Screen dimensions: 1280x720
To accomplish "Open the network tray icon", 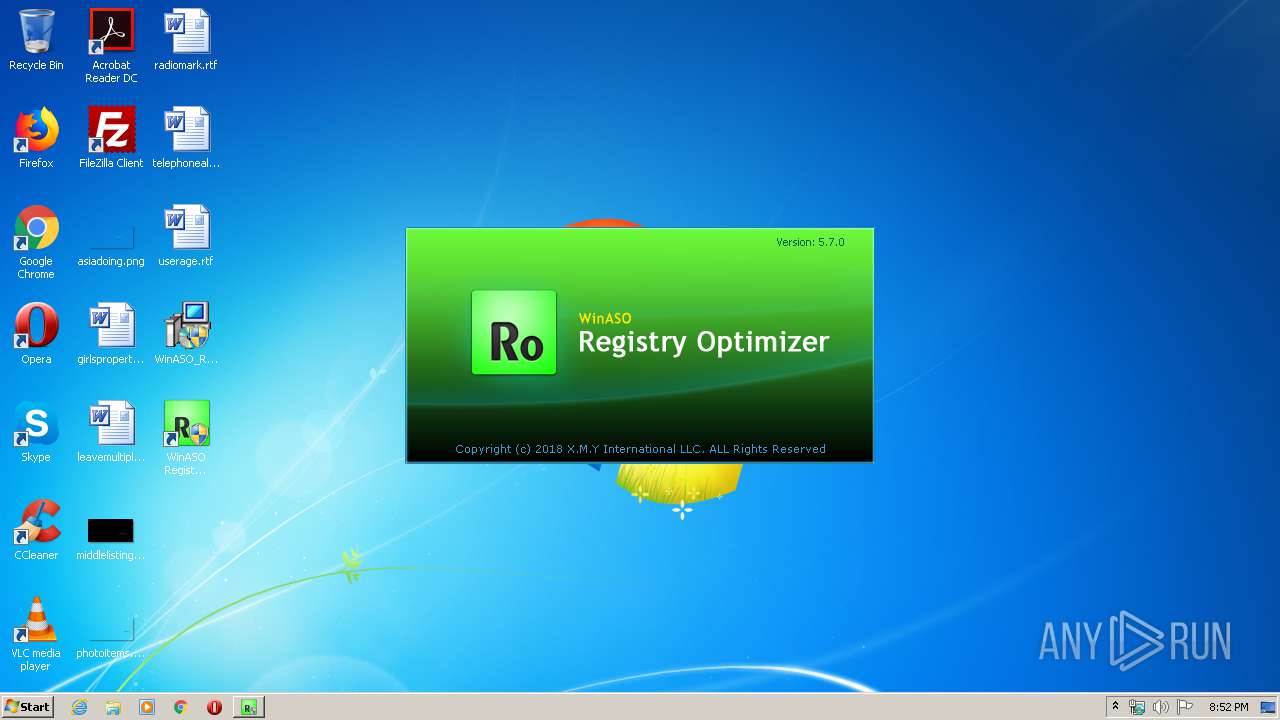I will tap(1137, 707).
